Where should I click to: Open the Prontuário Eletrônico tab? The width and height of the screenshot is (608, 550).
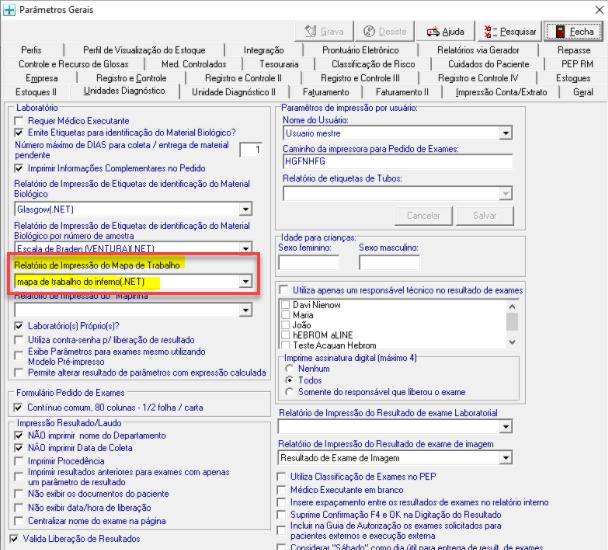360,50
